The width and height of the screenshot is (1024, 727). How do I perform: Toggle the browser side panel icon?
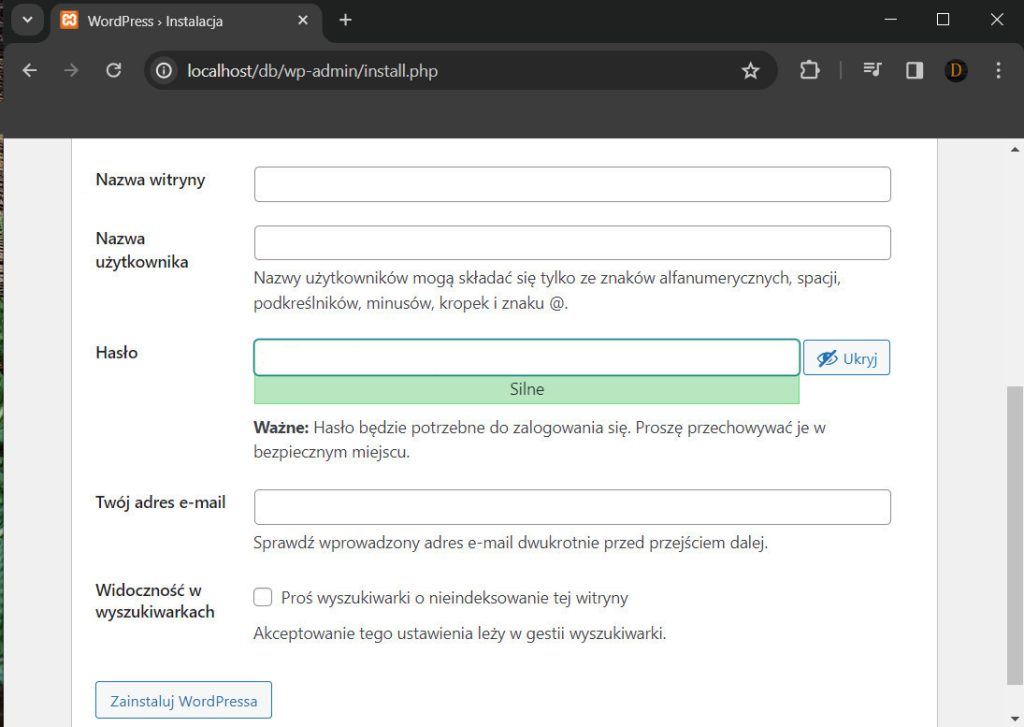(x=914, y=71)
